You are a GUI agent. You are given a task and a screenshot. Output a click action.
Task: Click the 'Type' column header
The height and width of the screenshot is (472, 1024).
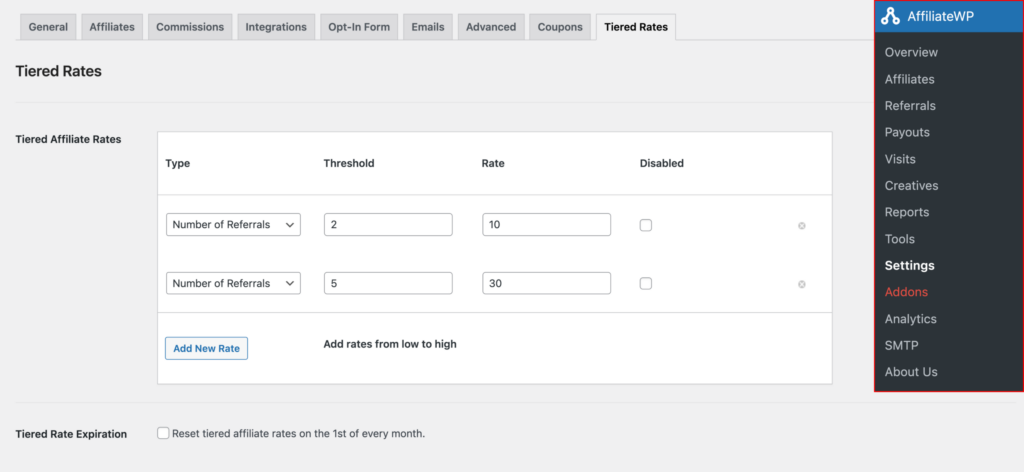[178, 163]
